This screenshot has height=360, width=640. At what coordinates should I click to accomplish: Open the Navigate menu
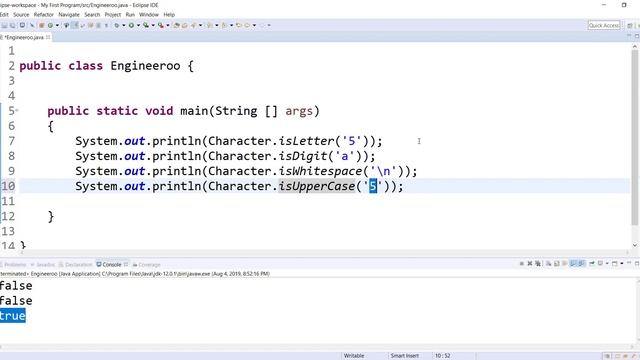69,15
